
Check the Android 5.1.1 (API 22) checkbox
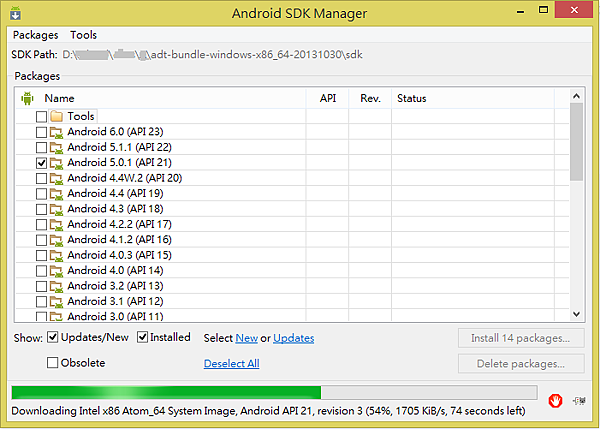(41, 148)
